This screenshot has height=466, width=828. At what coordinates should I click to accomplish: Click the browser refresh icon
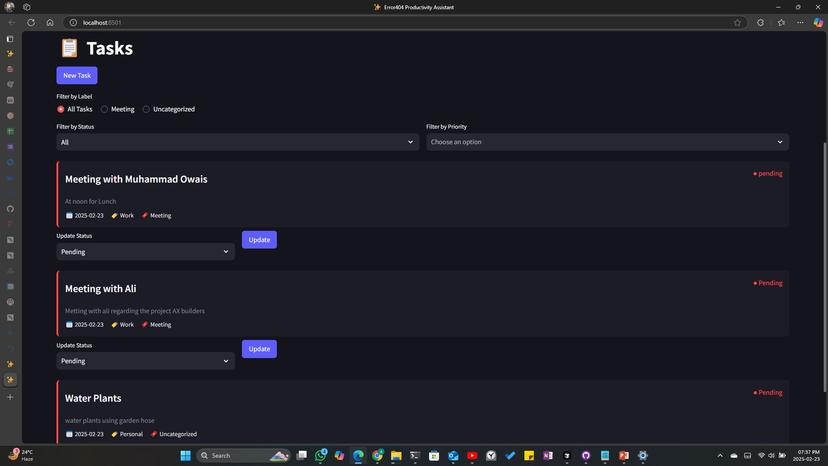pyautogui.click(x=31, y=22)
